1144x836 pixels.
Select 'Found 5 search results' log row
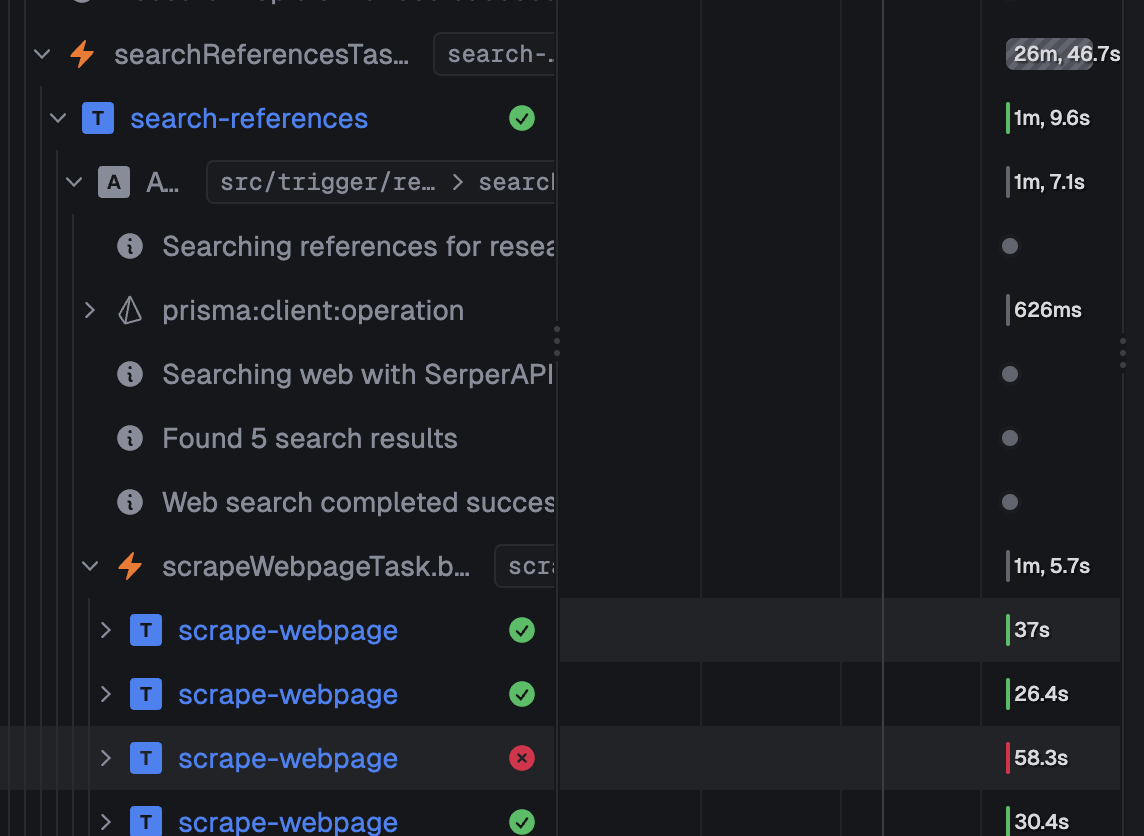click(310, 438)
